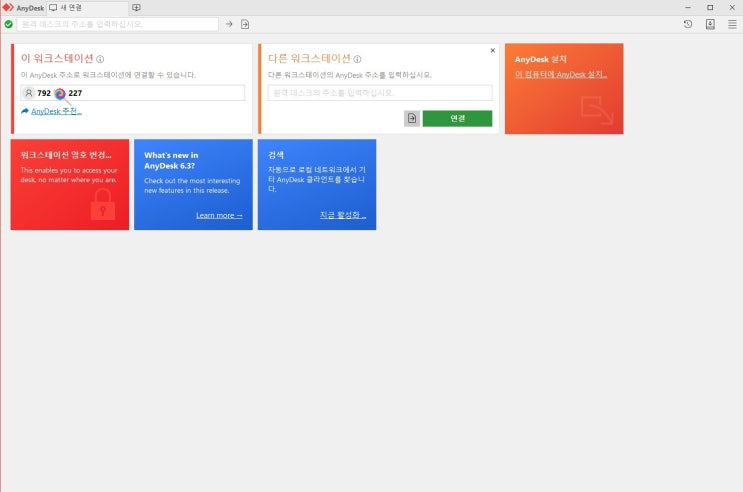
Task: Focus the top remote address input bar
Action: 118,24
